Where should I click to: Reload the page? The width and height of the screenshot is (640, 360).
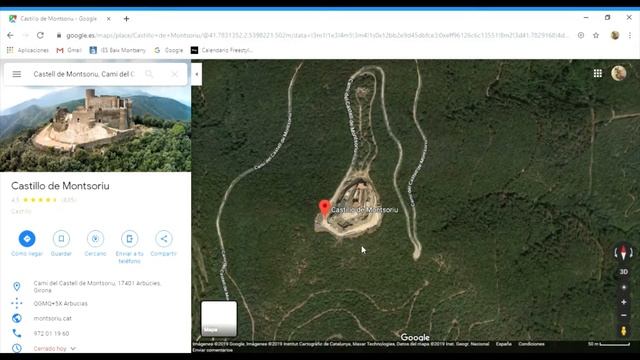coord(40,36)
